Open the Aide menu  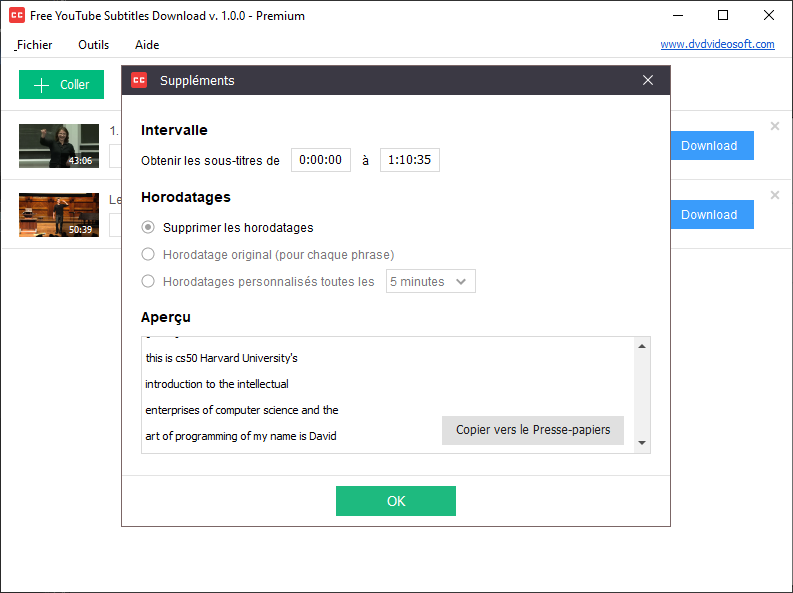147,45
